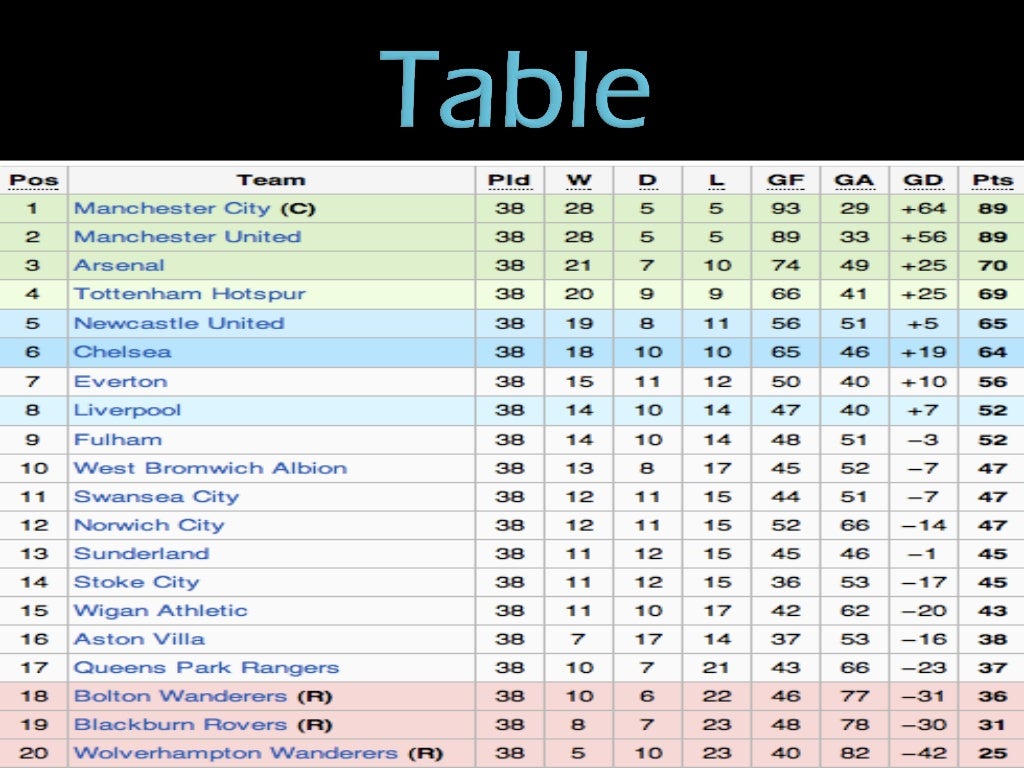Open the Bolton Wanderers link
The height and width of the screenshot is (768, 1024).
point(180,696)
